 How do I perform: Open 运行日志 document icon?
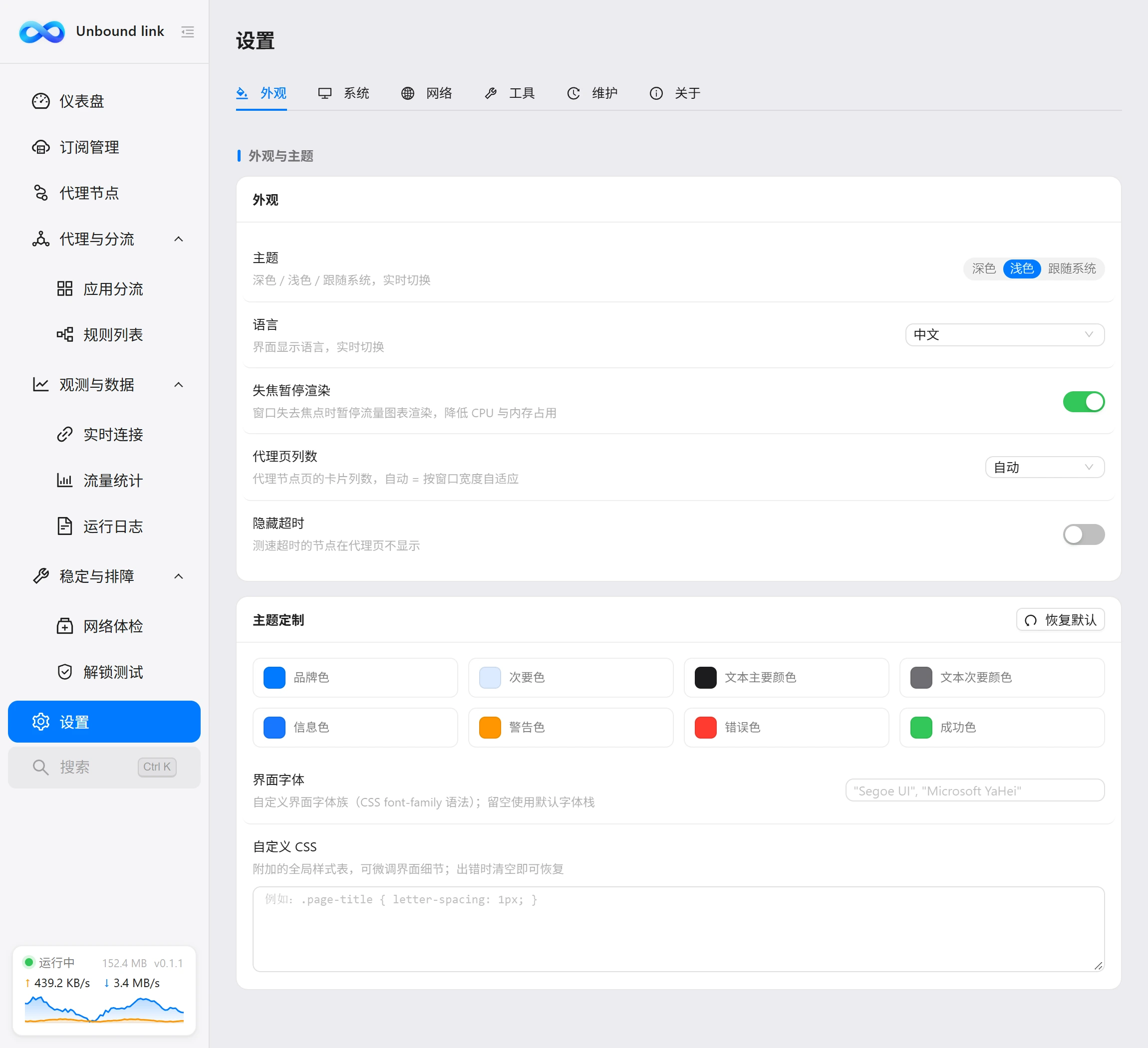pos(65,526)
